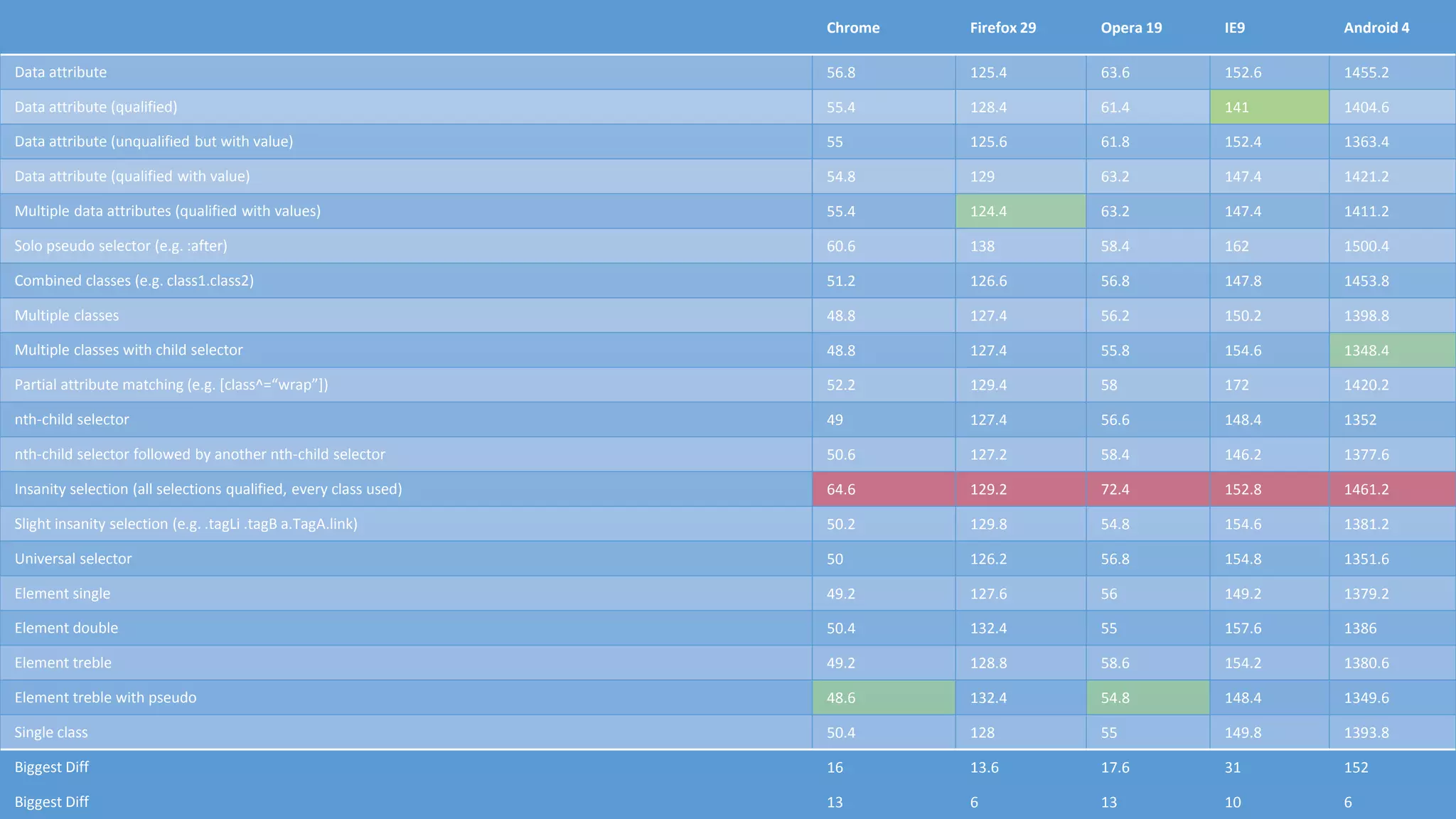Image resolution: width=1456 pixels, height=819 pixels.
Task: Click the Chrome column header
Action: 852,28
